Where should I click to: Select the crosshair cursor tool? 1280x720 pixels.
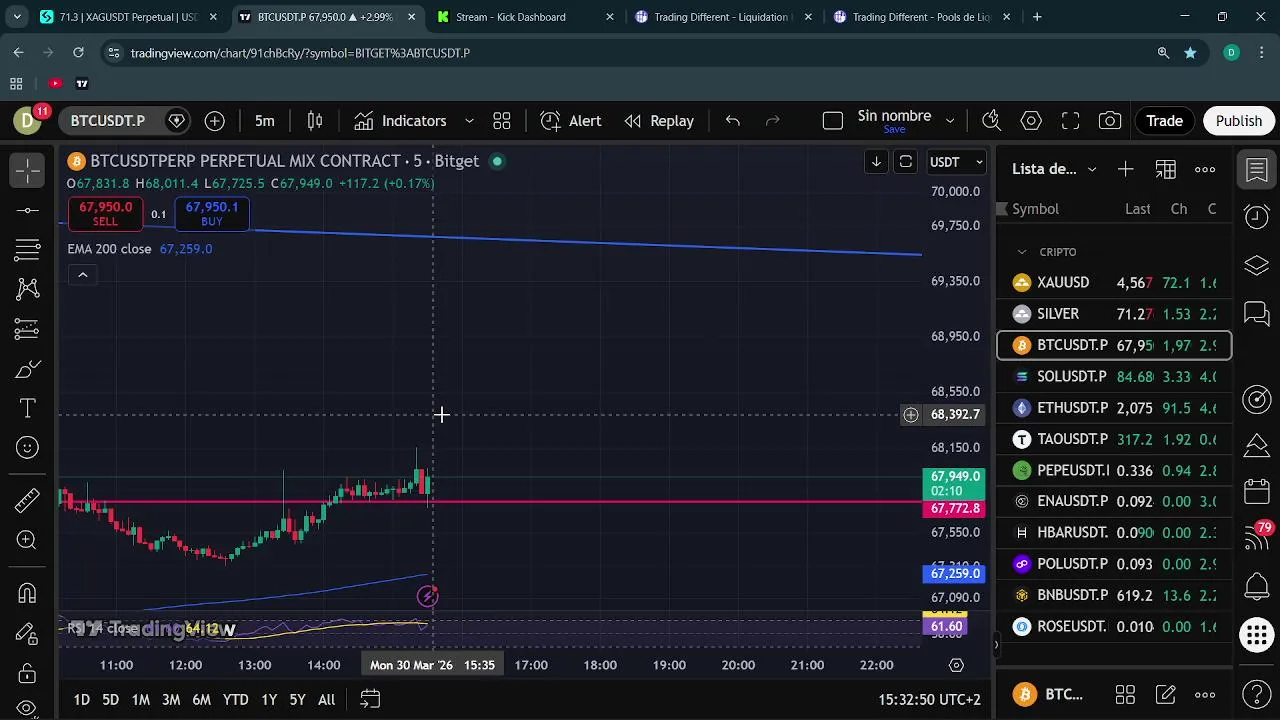pyautogui.click(x=27, y=170)
